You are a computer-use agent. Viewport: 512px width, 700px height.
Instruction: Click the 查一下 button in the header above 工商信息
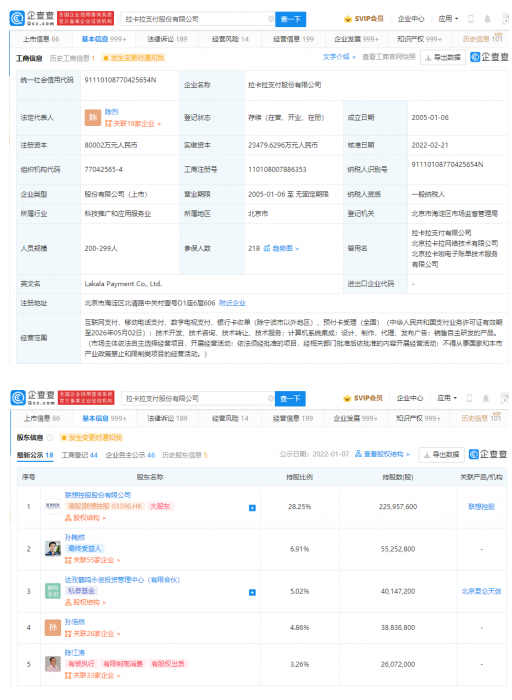(x=290, y=19)
